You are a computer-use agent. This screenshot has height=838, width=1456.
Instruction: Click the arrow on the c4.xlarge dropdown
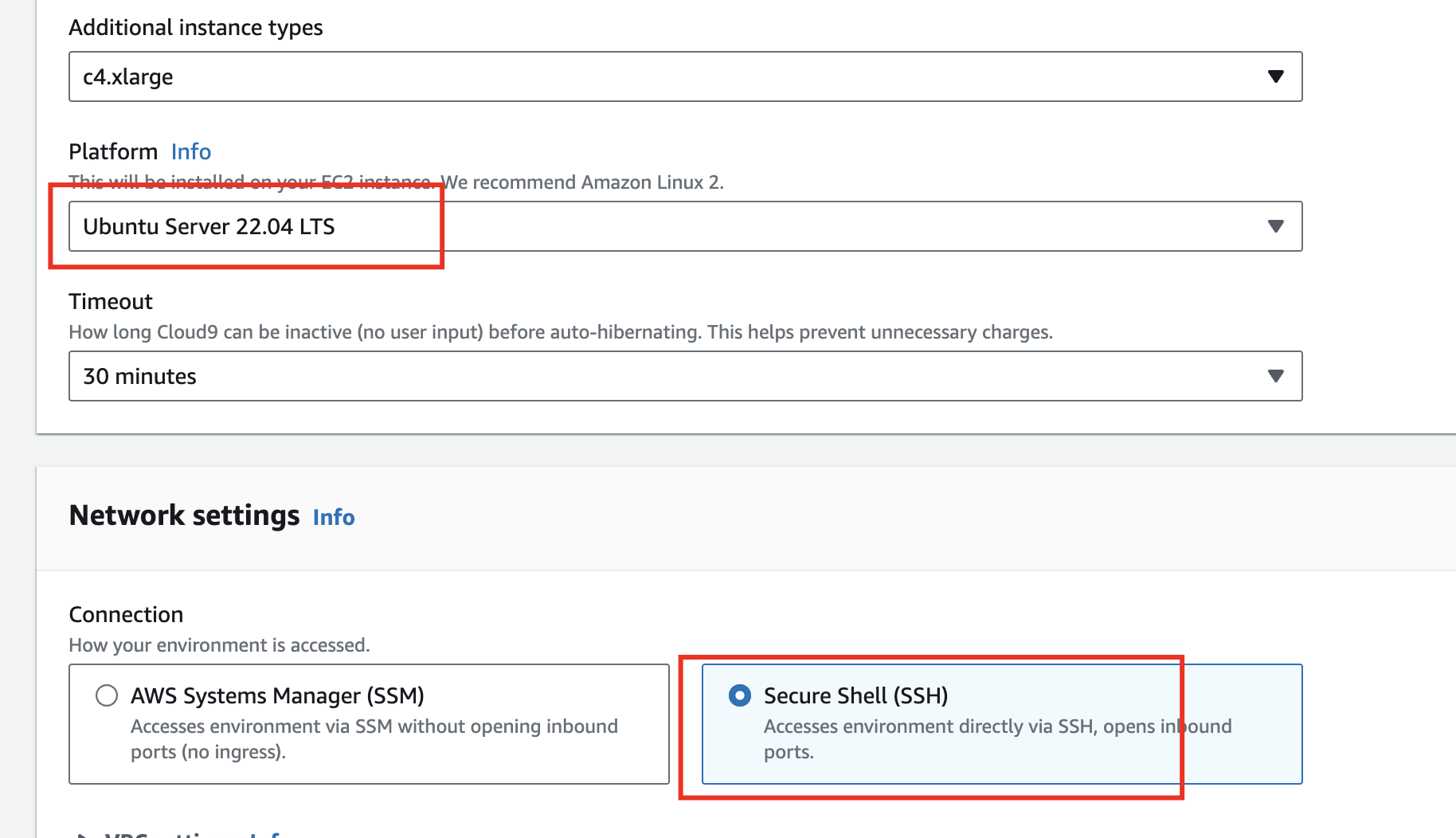(x=1275, y=76)
